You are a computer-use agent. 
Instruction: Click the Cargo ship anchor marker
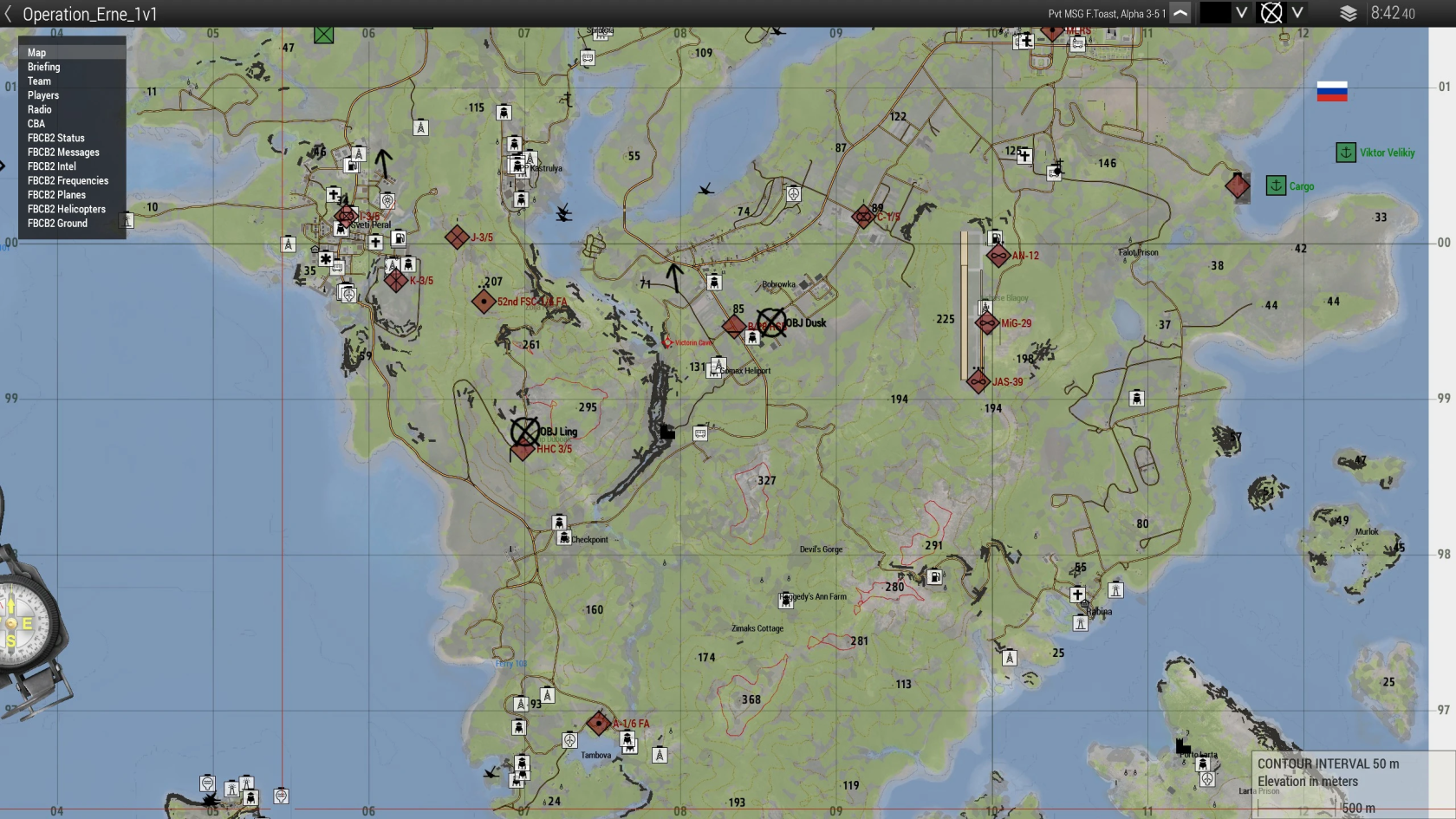1276,185
